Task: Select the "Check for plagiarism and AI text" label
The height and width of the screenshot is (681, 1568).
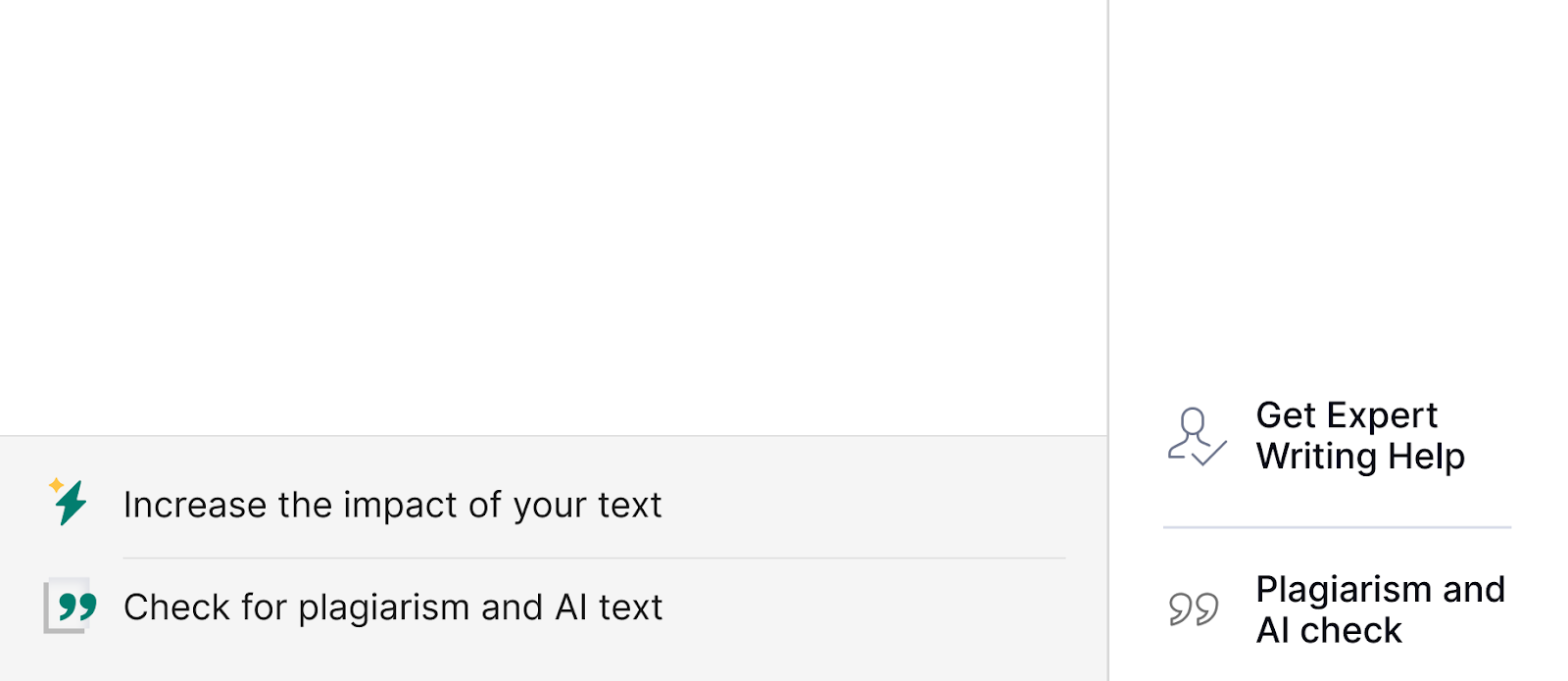Action: [393, 608]
